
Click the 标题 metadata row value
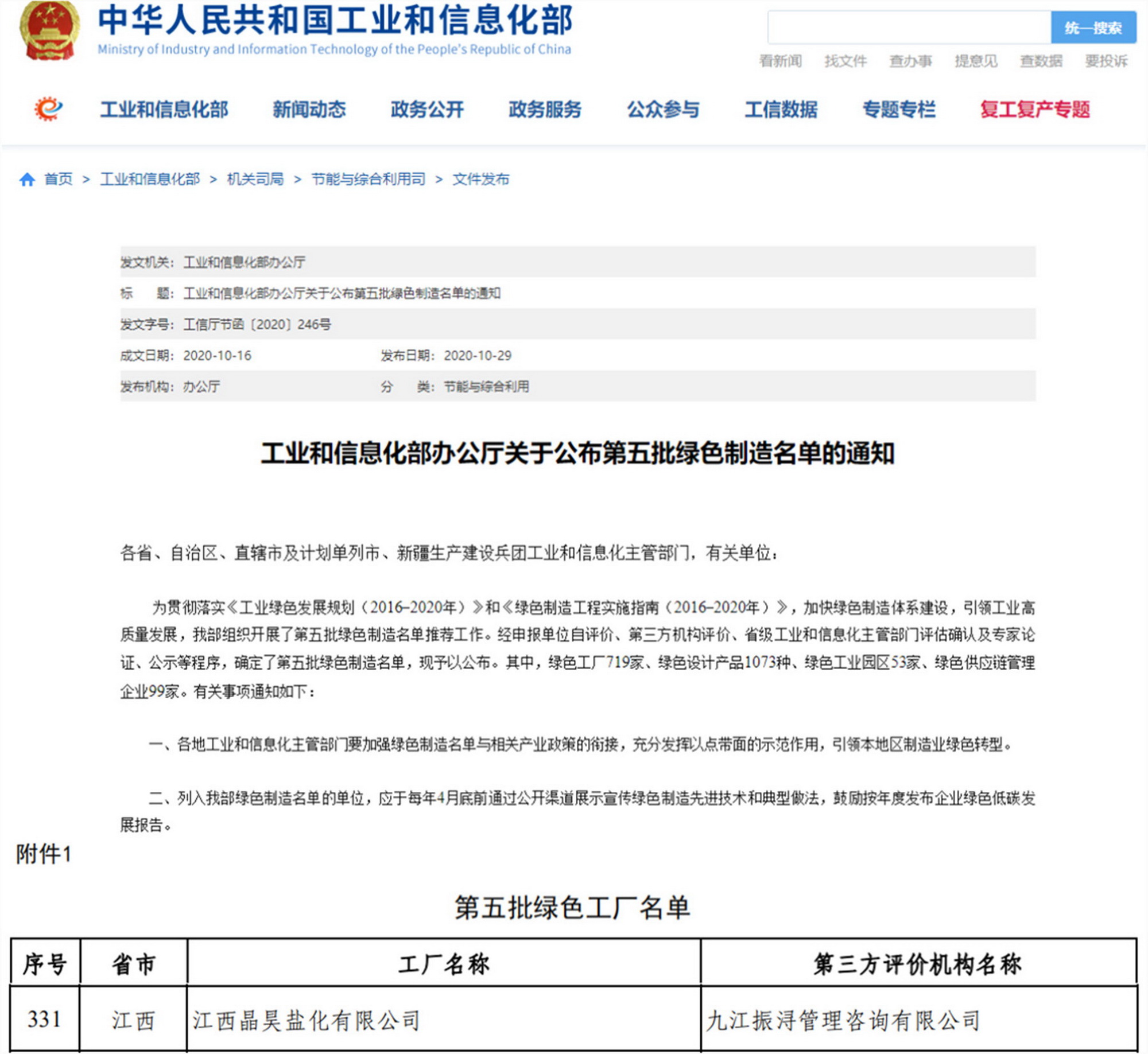tap(342, 293)
